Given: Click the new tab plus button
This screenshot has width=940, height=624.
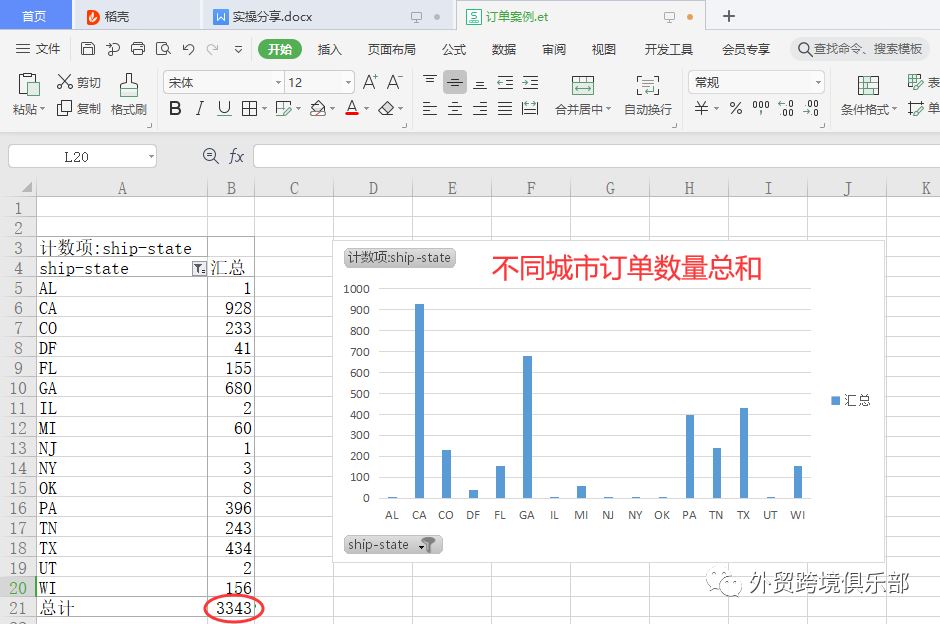Looking at the screenshot, I should [728, 16].
